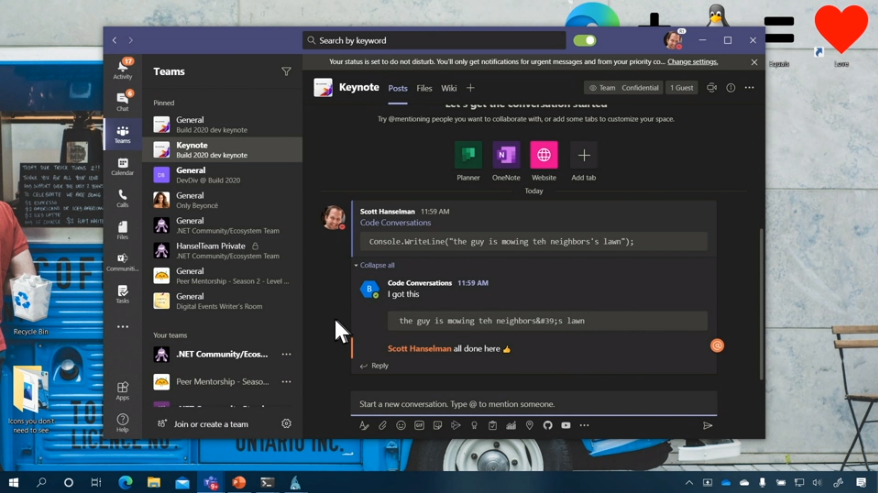This screenshot has height=493, width=878.
Task: Open the Recycle Bin desktop icon
Action: pos(30,305)
